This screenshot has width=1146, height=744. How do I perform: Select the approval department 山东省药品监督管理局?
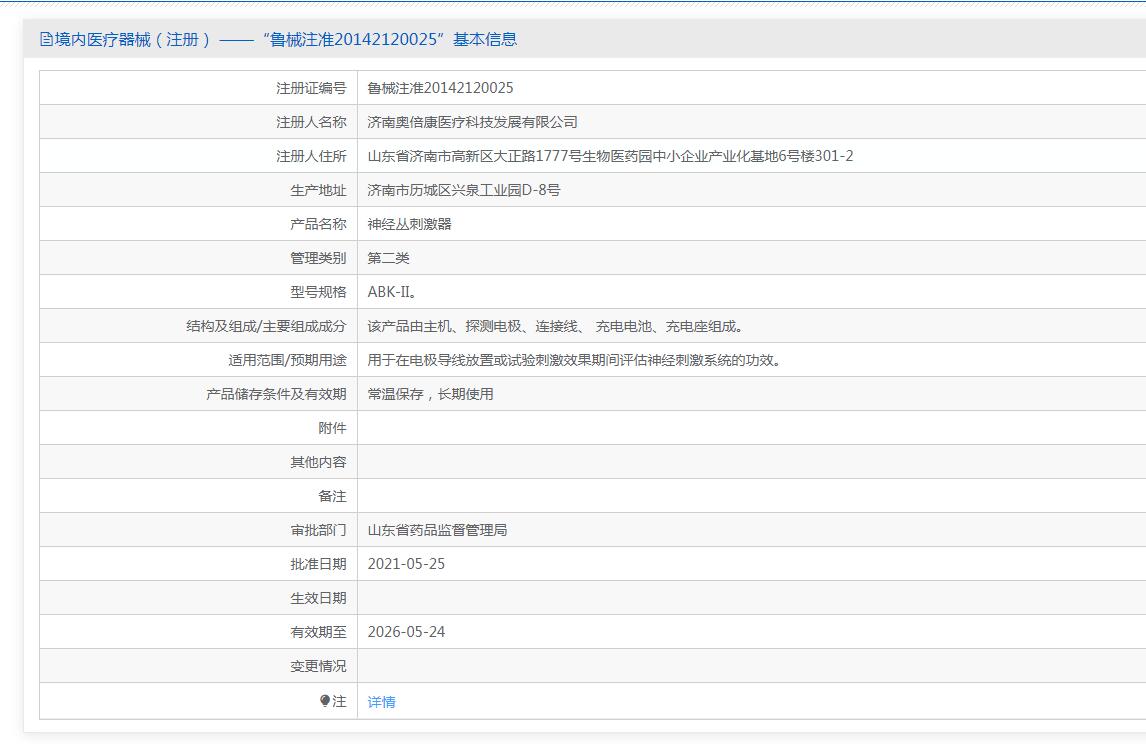pos(437,530)
